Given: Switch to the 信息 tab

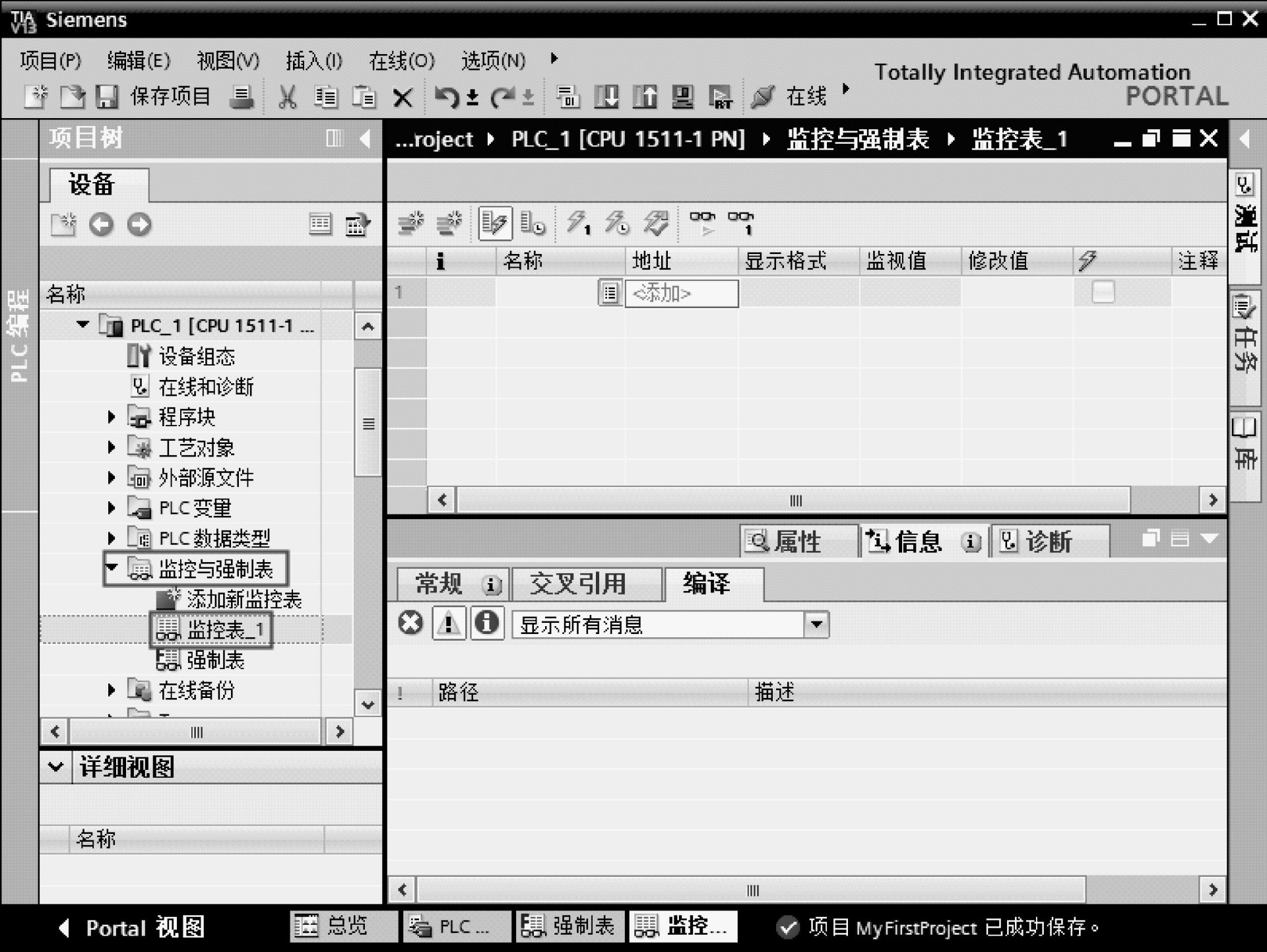Looking at the screenshot, I should click(924, 542).
